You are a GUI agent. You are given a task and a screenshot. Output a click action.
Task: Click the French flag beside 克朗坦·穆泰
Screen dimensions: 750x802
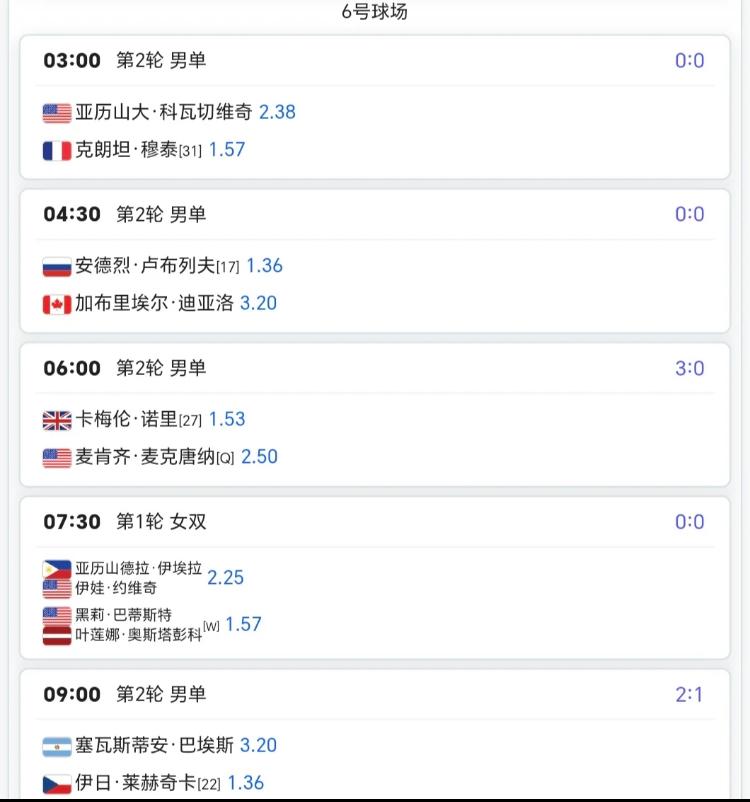57,150
